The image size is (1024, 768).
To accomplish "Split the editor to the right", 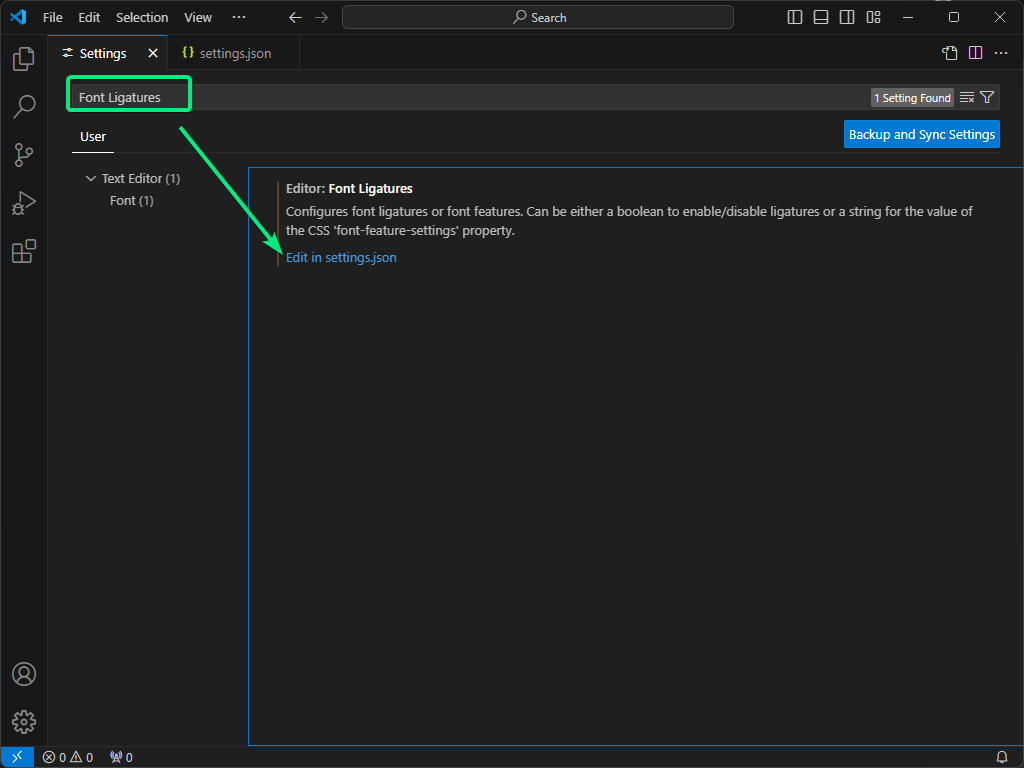I will tap(976, 53).
